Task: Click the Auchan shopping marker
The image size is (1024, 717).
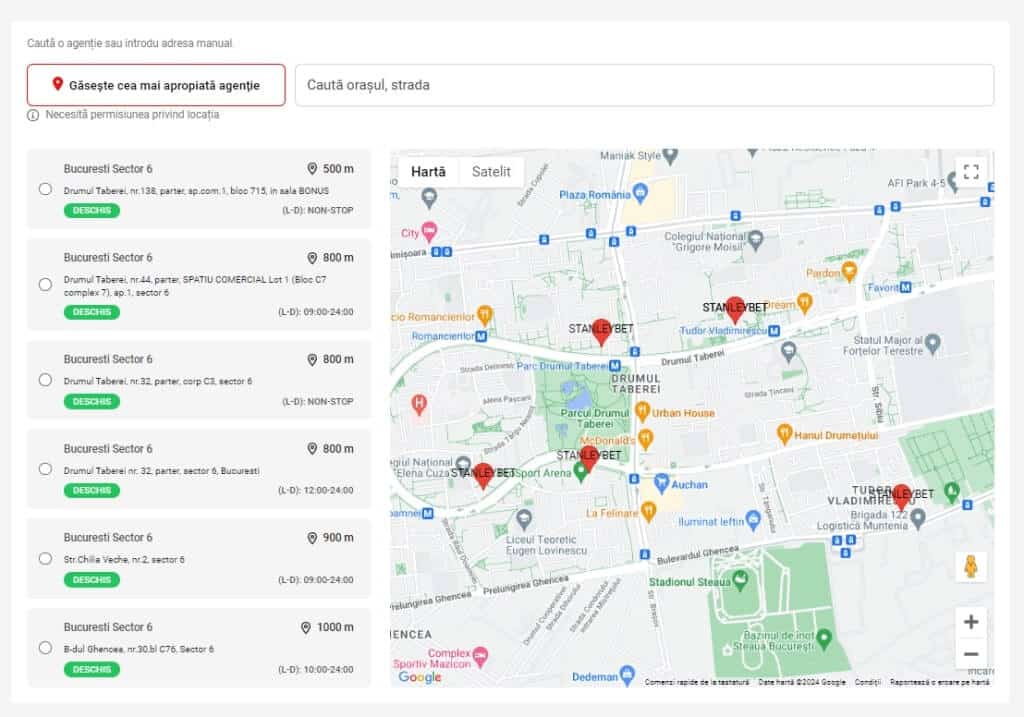Action: click(x=660, y=484)
